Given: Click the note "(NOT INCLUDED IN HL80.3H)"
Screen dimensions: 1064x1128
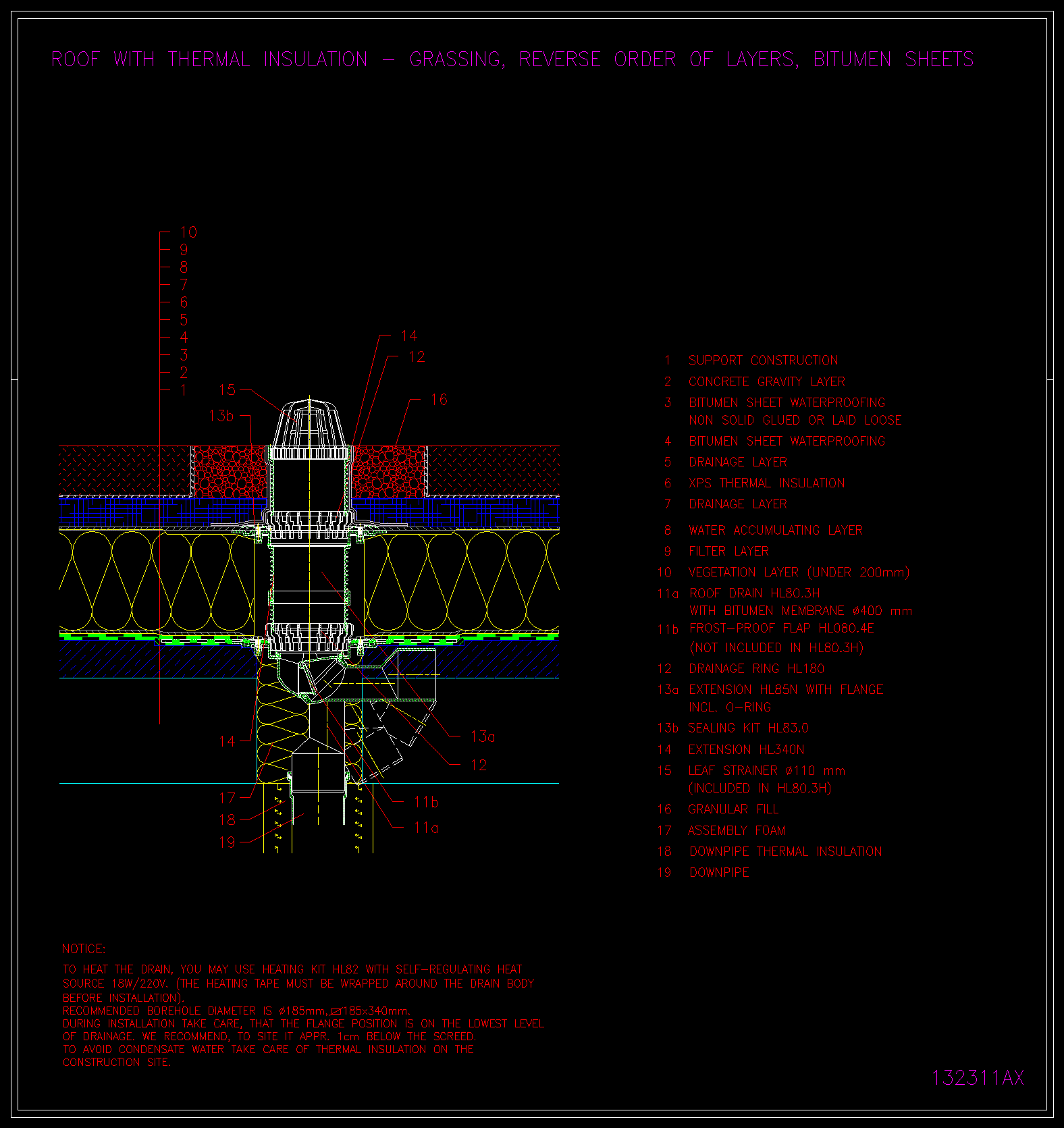Looking at the screenshot, I should [776, 647].
